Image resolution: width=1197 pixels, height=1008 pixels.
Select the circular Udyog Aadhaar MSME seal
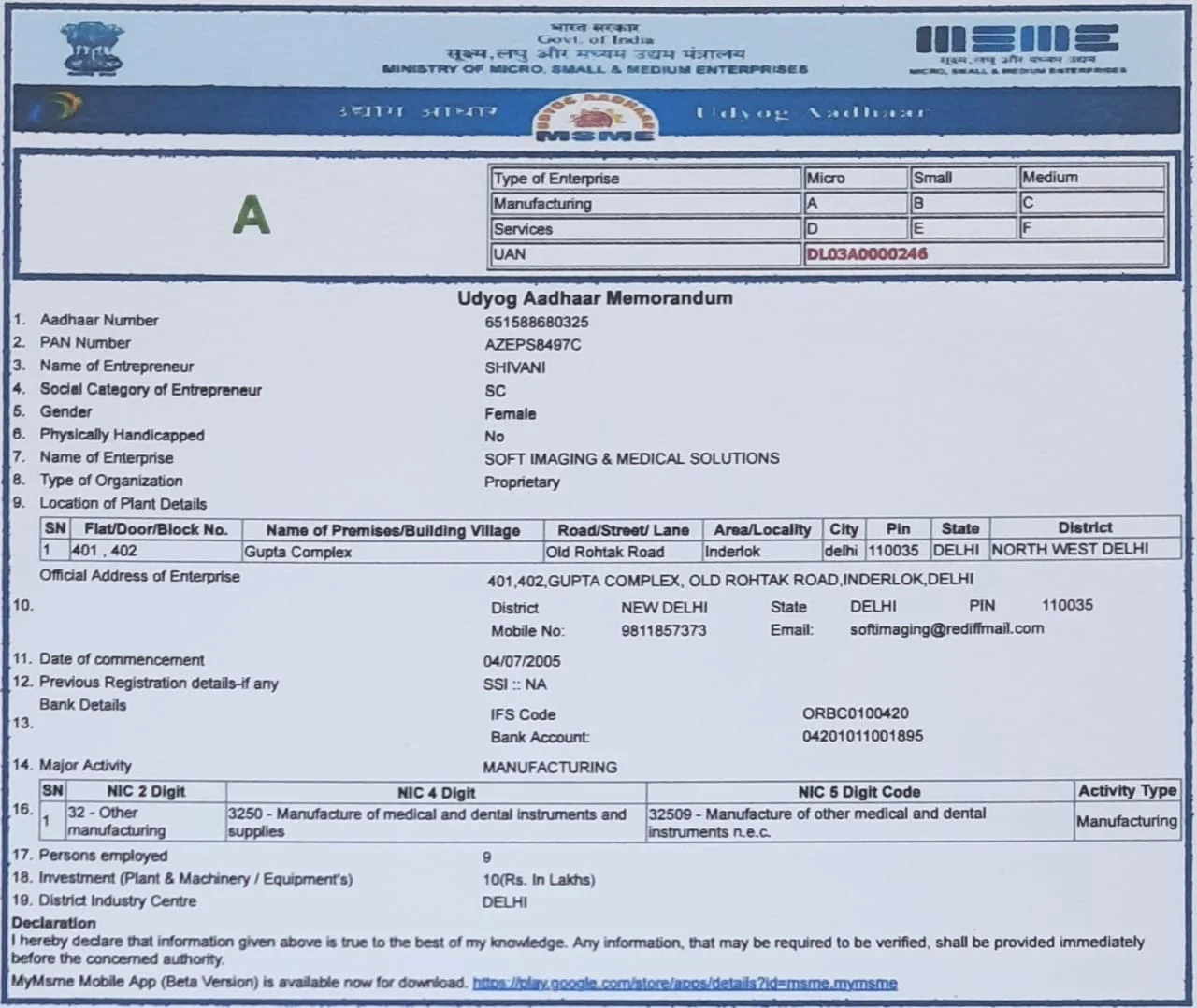(x=595, y=116)
